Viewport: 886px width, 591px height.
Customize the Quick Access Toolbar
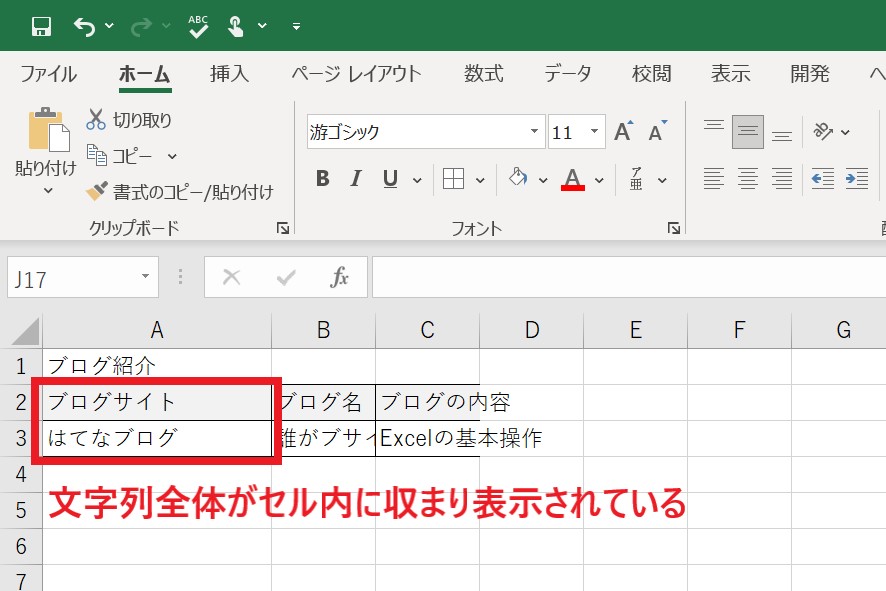[296, 26]
